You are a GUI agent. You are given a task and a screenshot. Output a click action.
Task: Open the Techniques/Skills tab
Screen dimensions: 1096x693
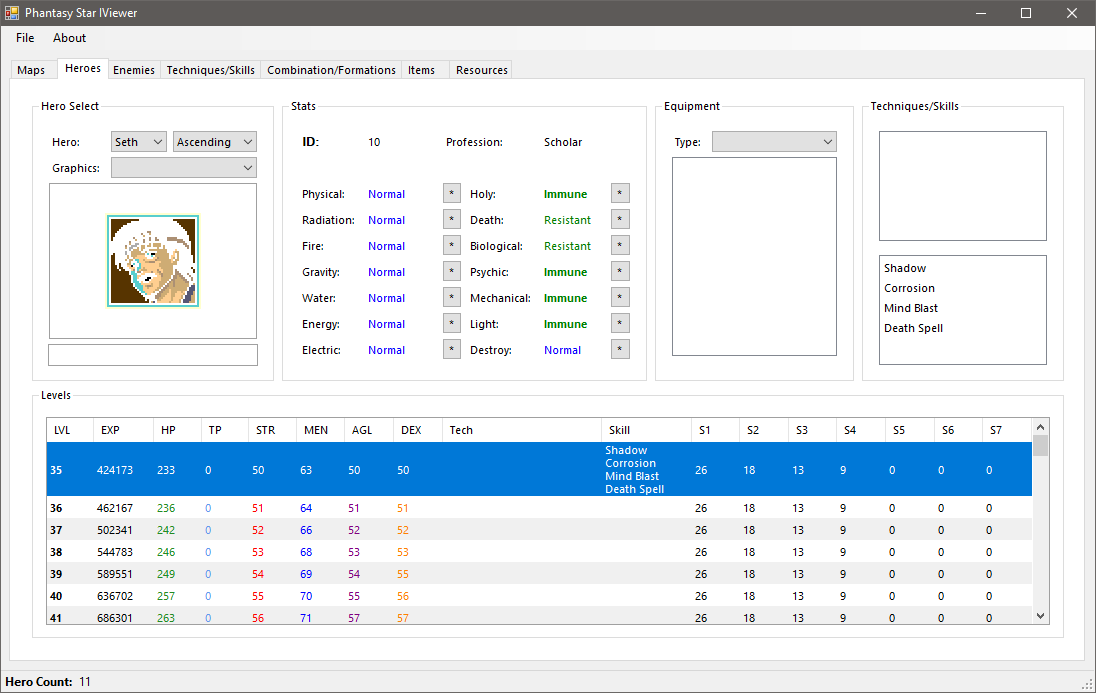[210, 70]
